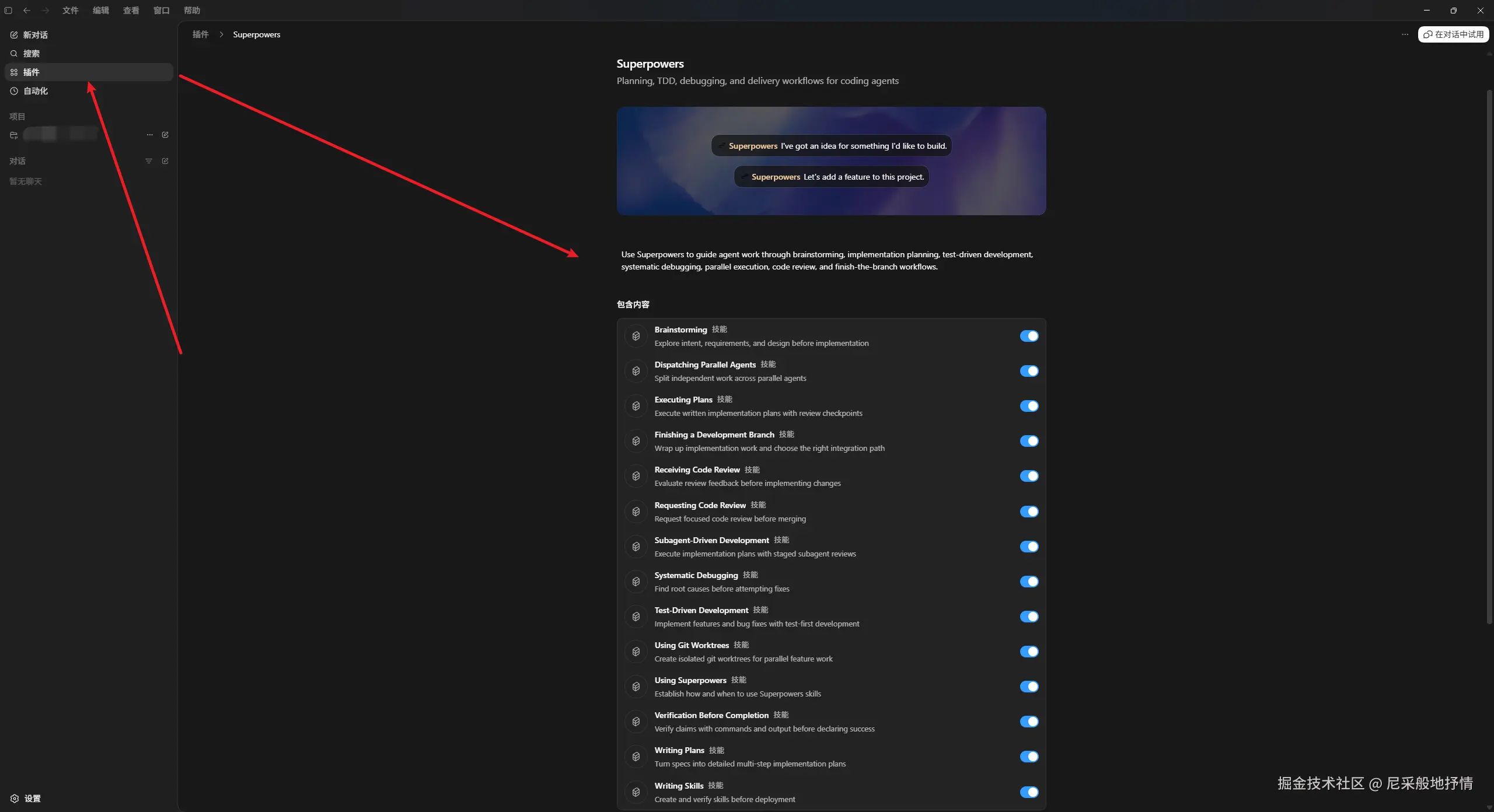The height and width of the screenshot is (812, 1494).
Task: Click the Dispatching Parallel Agents skill icon
Action: (636, 371)
